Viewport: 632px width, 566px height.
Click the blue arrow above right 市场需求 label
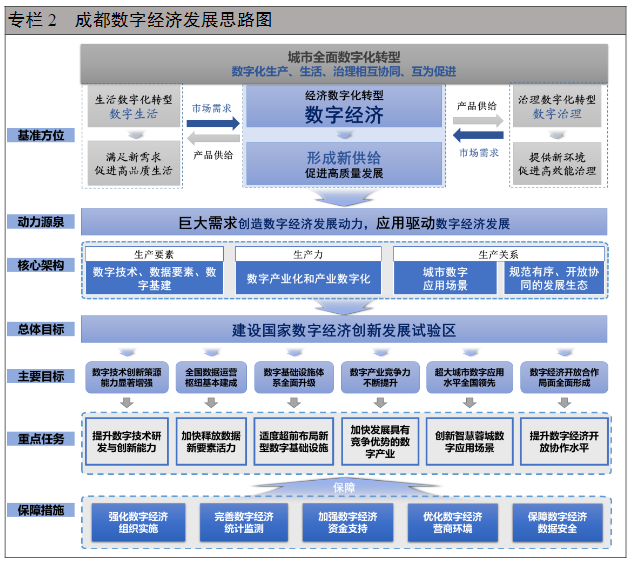pos(477,137)
